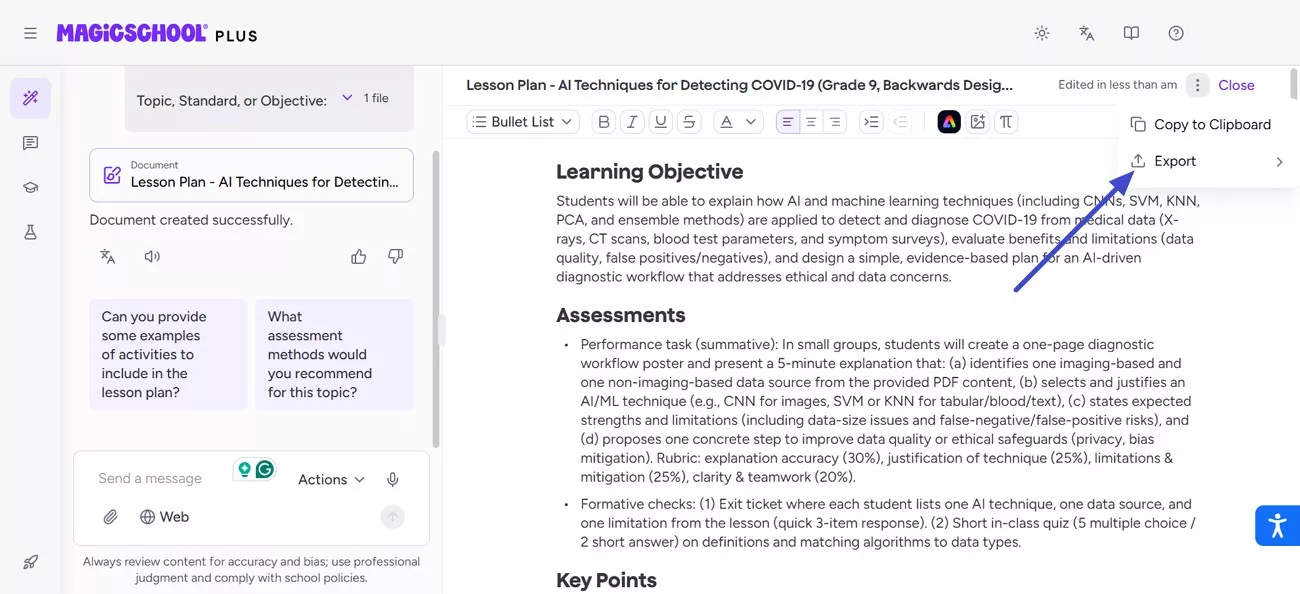Align text right
Screen dimensions: 1300x594
834,122
